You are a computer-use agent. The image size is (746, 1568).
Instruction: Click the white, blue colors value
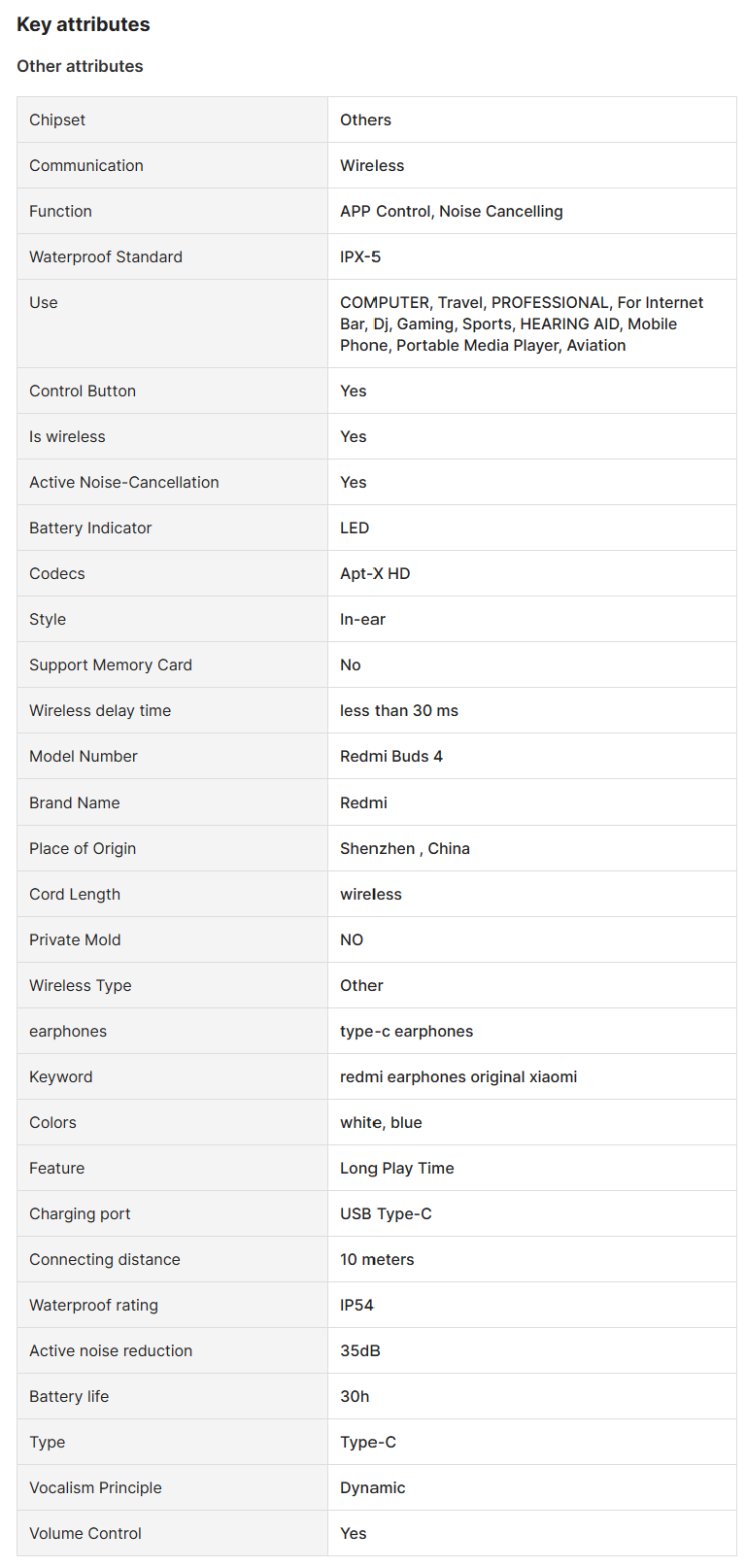tap(381, 1122)
